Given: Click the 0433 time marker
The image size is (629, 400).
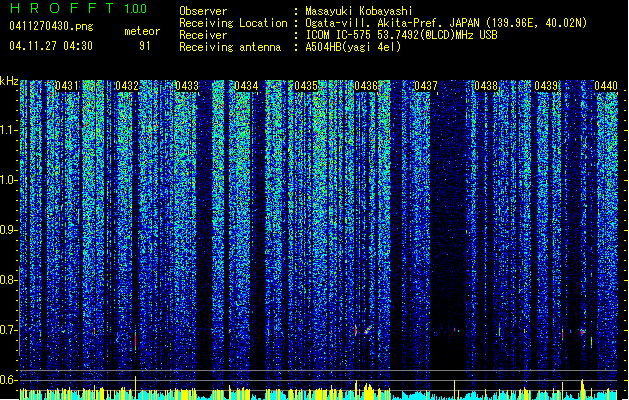Looking at the screenshot, I should click(x=187, y=86).
